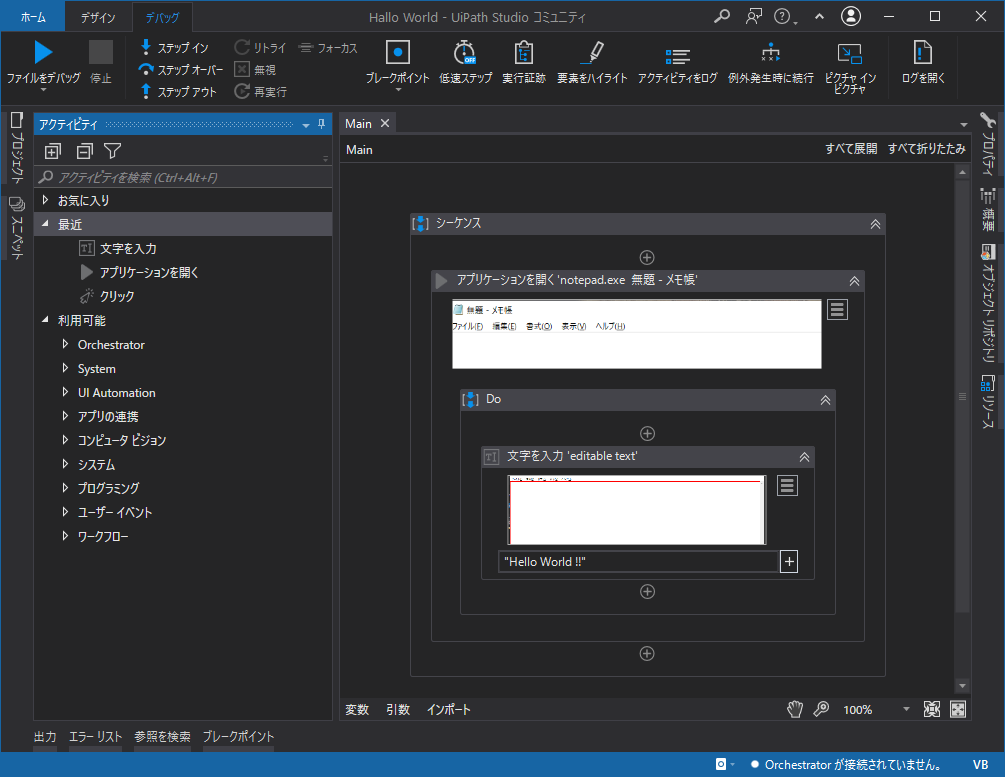Toggle Highlight Elements (要素をハイライト)
The width and height of the screenshot is (1005, 777).
point(592,62)
